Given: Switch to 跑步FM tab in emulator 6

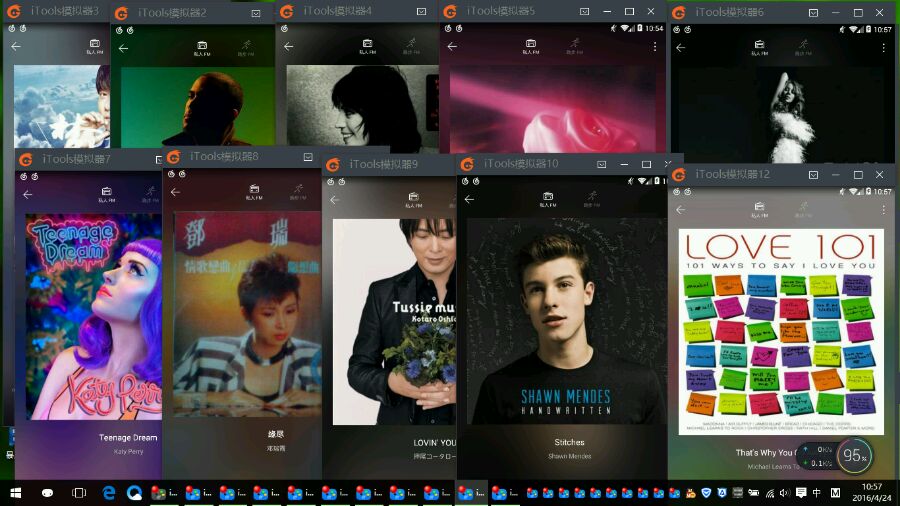Looking at the screenshot, I should pos(803,48).
